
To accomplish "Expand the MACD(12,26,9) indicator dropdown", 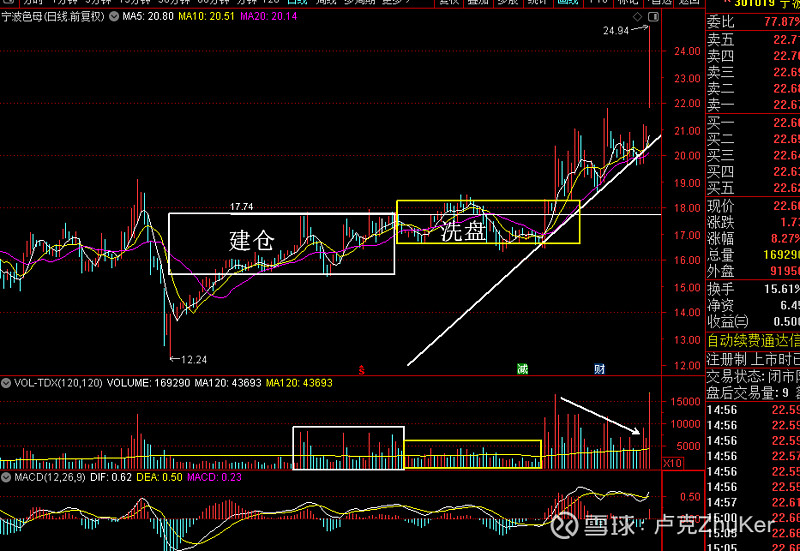I will (6, 478).
